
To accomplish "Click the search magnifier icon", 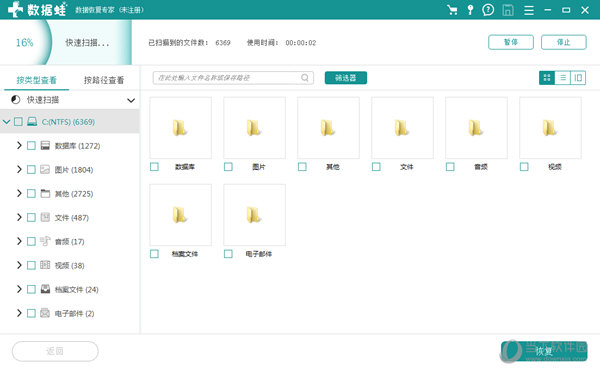I will pyautogui.click(x=305, y=78).
